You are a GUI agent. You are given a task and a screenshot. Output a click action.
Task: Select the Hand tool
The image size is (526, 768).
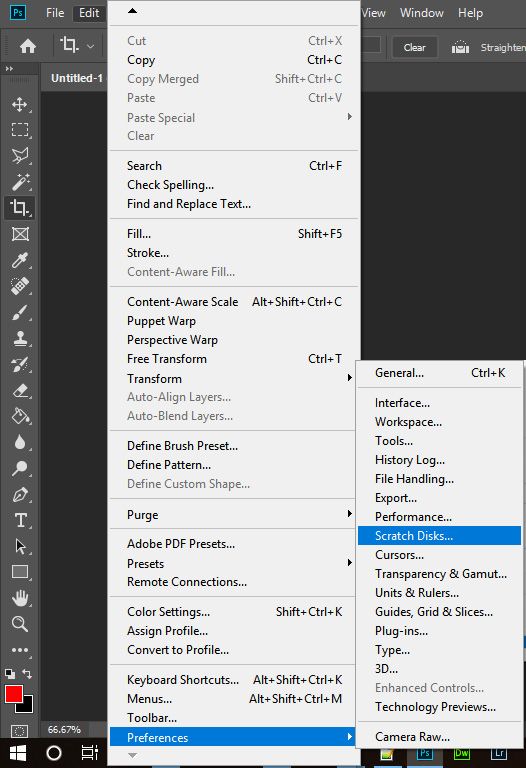click(x=20, y=598)
